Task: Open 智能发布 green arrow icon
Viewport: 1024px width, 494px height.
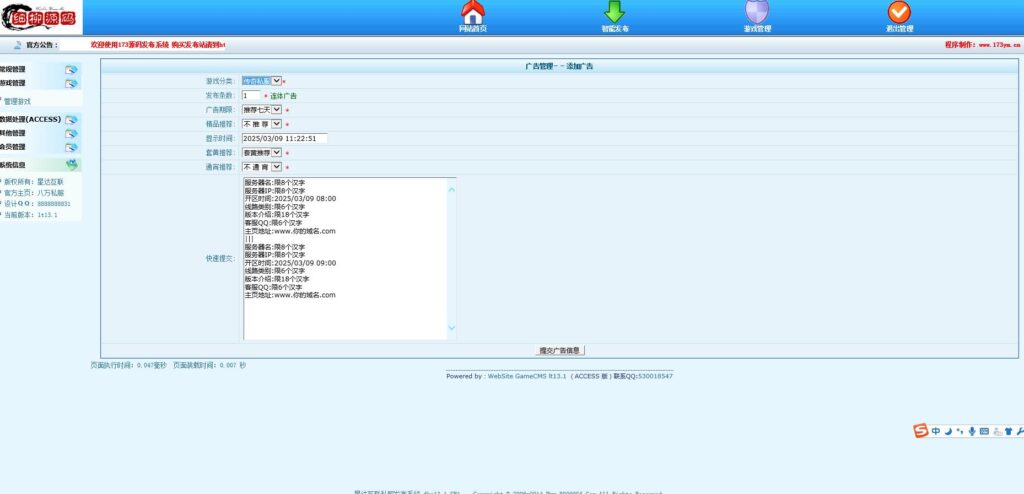Action: click(615, 13)
